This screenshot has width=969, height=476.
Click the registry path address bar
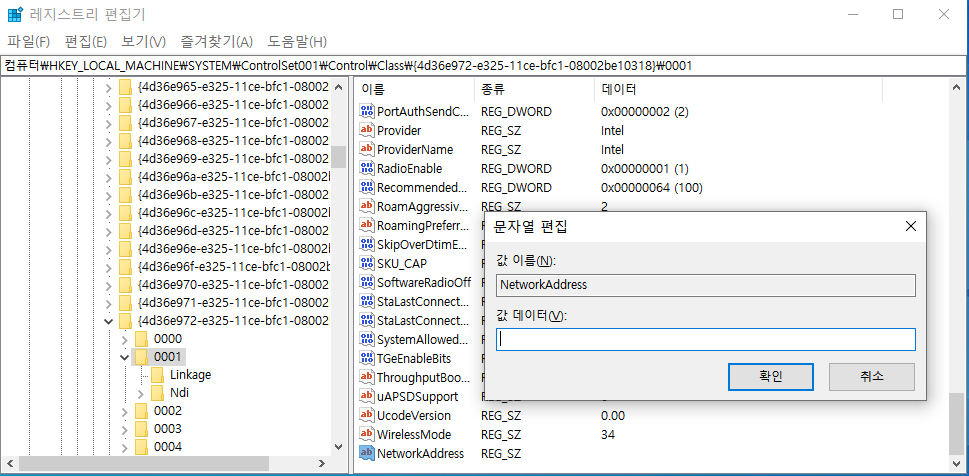[484, 66]
